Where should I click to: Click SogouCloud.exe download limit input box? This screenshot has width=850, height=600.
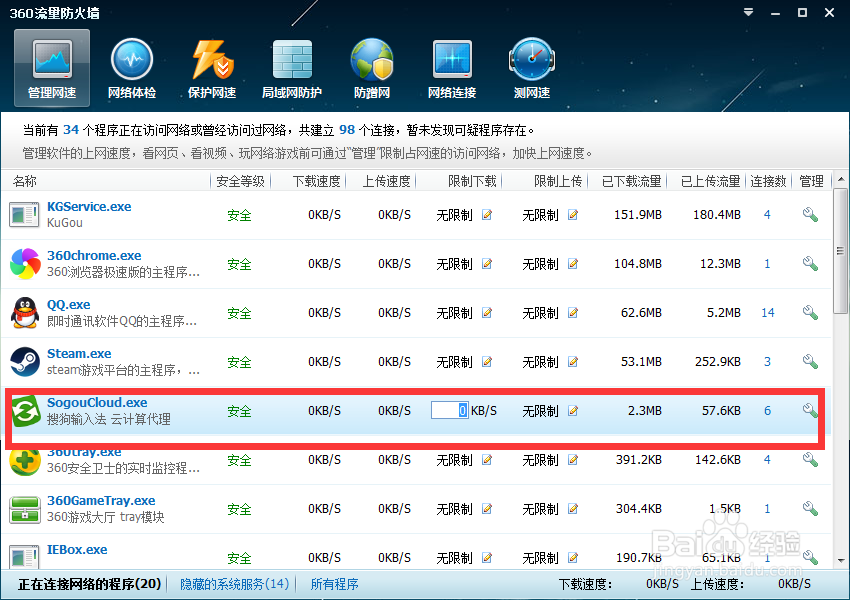click(x=449, y=410)
